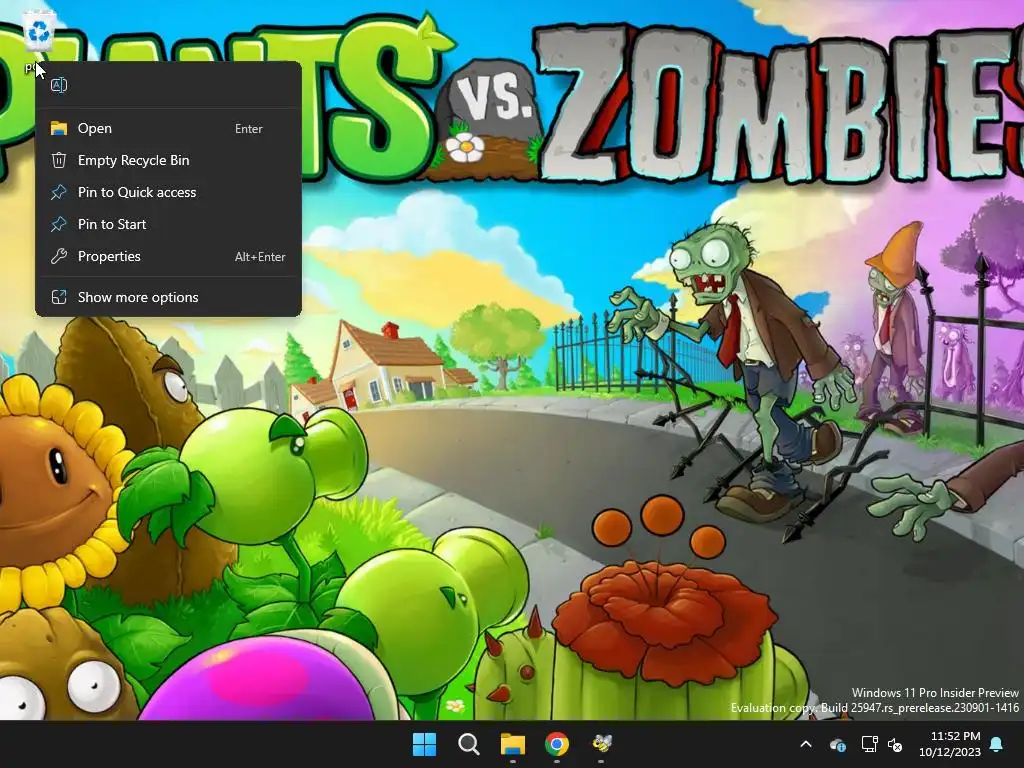Open Properties from the context menu
Image resolution: width=1024 pixels, height=768 pixels.
pyautogui.click(x=168, y=256)
